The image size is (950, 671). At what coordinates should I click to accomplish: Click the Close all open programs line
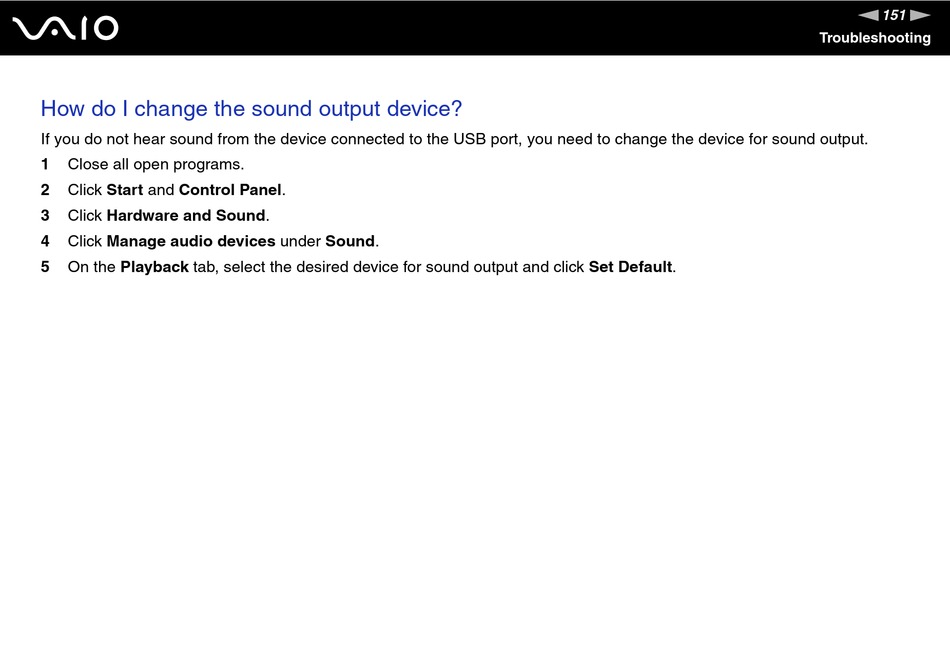point(156,165)
